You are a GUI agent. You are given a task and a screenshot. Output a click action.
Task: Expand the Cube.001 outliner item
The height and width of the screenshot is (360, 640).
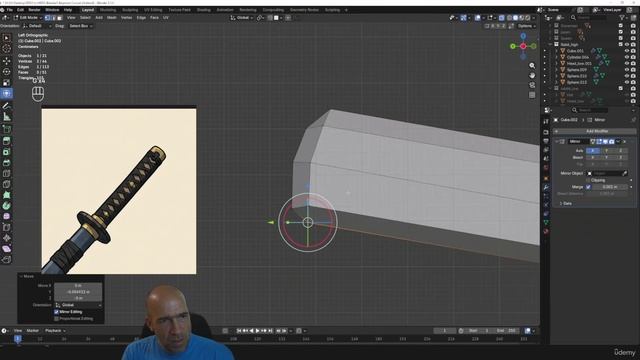(556, 51)
